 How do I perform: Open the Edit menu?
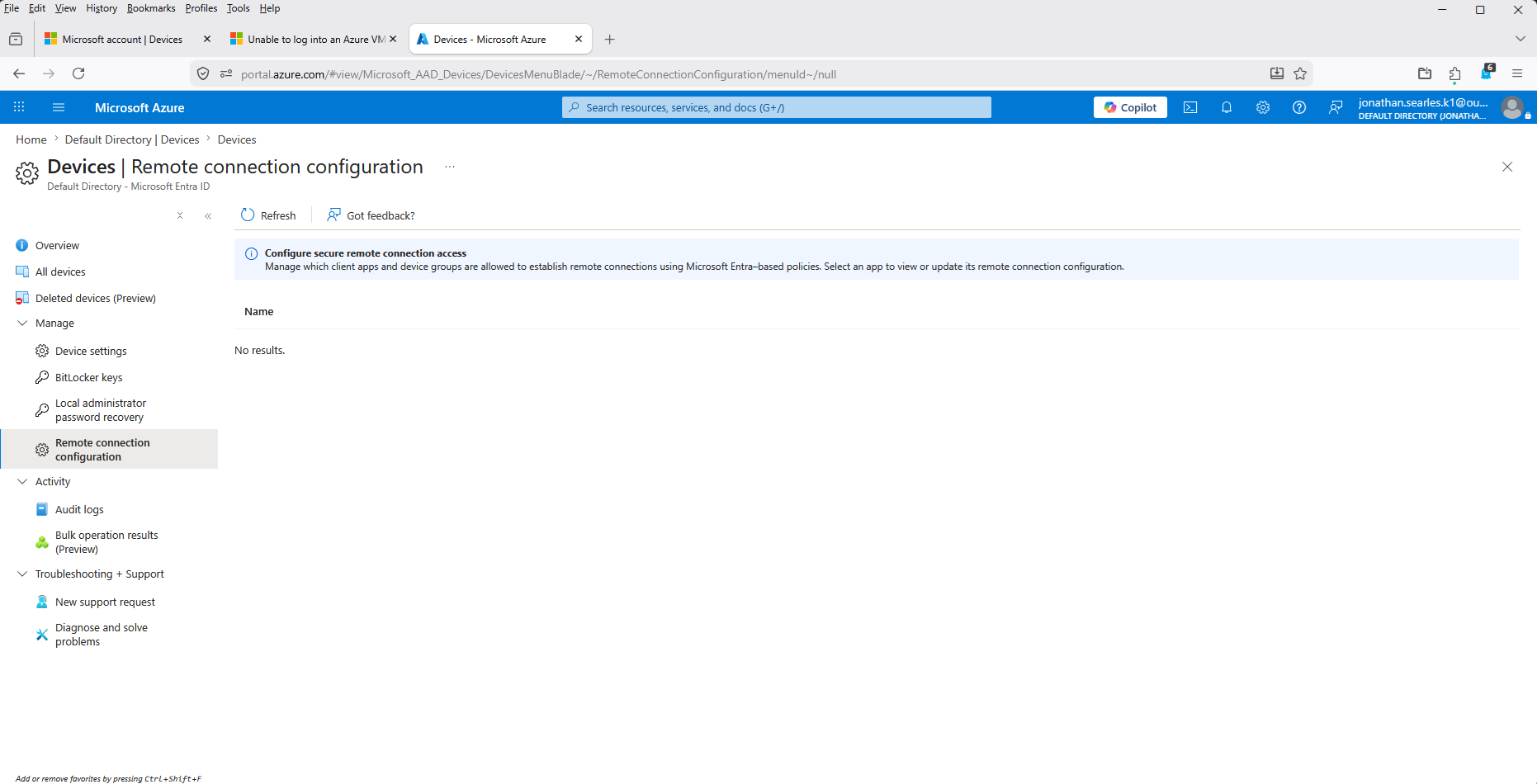(x=37, y=8)
